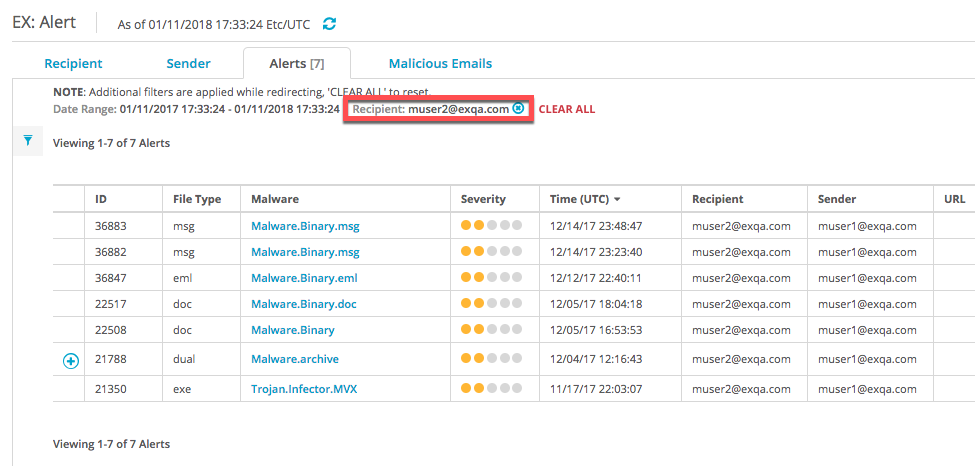Open Malware.Binary.msg link for alert 36882

click(x=305, y=253)
